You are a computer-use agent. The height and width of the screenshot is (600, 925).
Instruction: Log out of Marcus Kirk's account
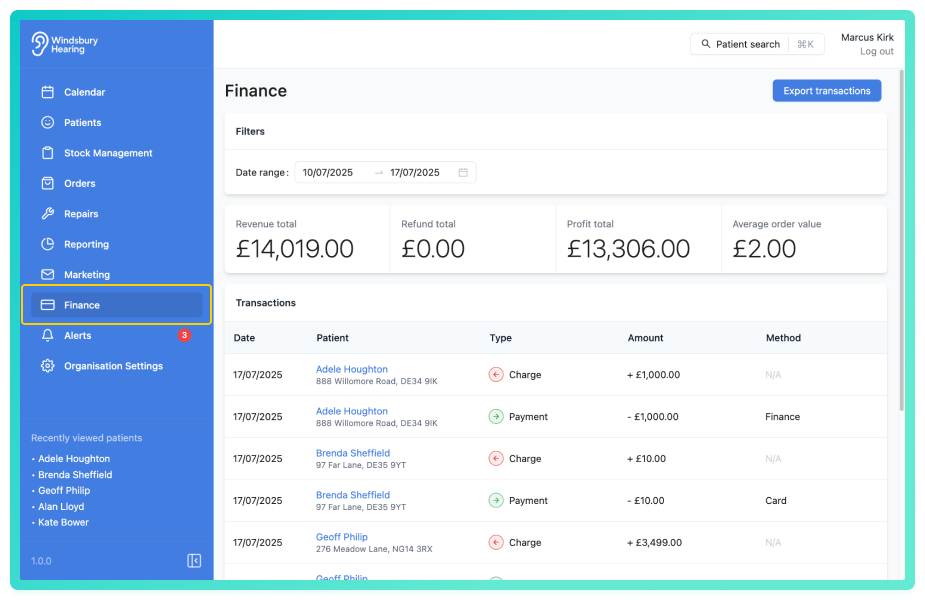pos(877,51)
